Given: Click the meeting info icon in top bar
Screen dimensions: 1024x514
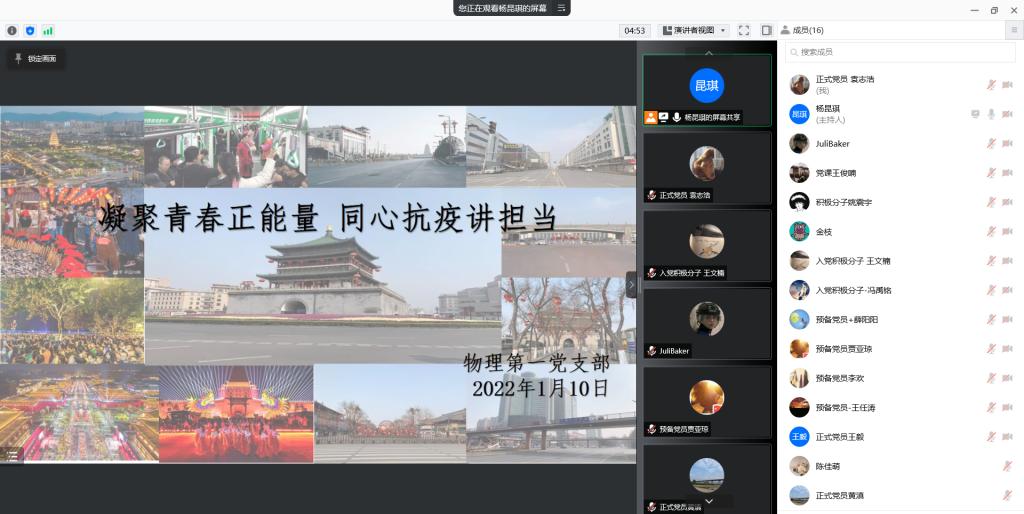Looking at the screenshot, I should (x=12, y=31).
